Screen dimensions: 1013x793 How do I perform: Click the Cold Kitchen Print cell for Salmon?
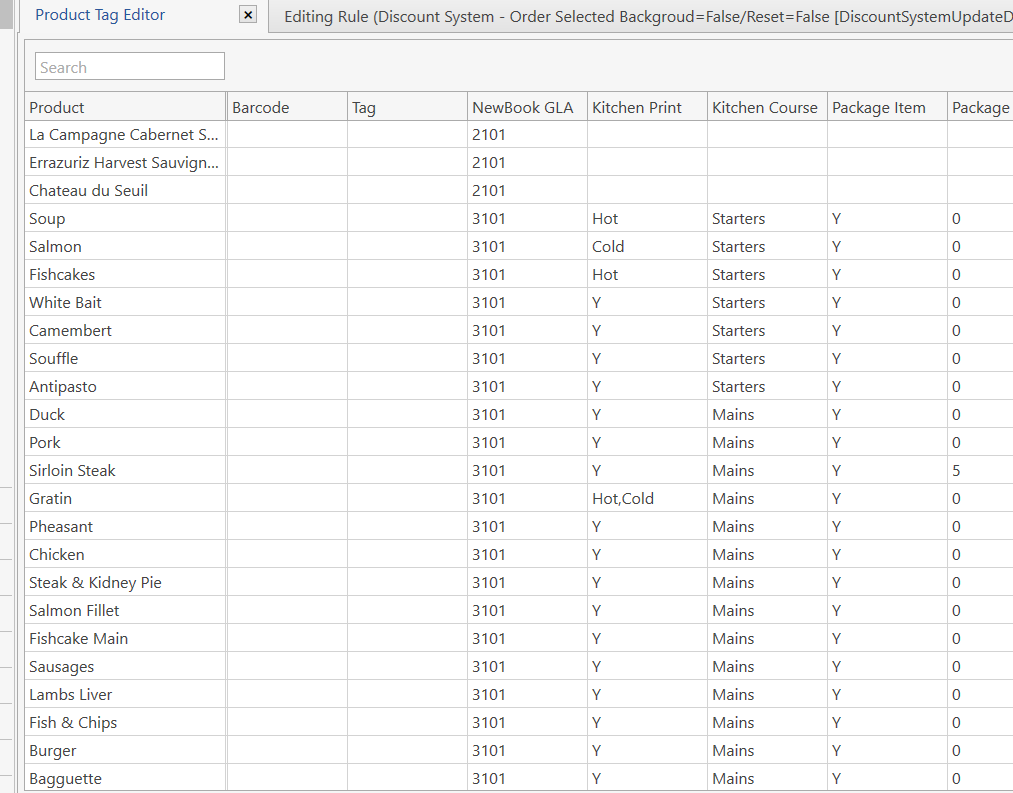(x=647, y=246)
